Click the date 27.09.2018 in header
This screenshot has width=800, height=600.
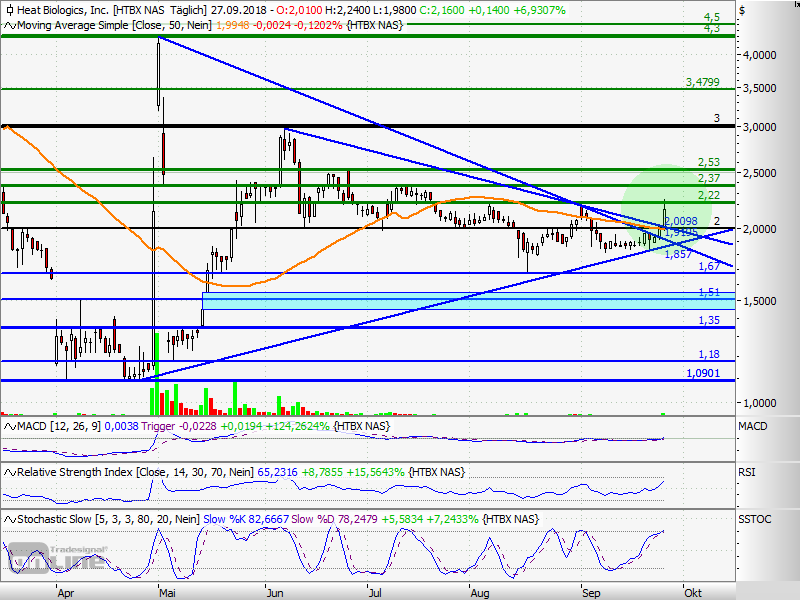point(239,10)
